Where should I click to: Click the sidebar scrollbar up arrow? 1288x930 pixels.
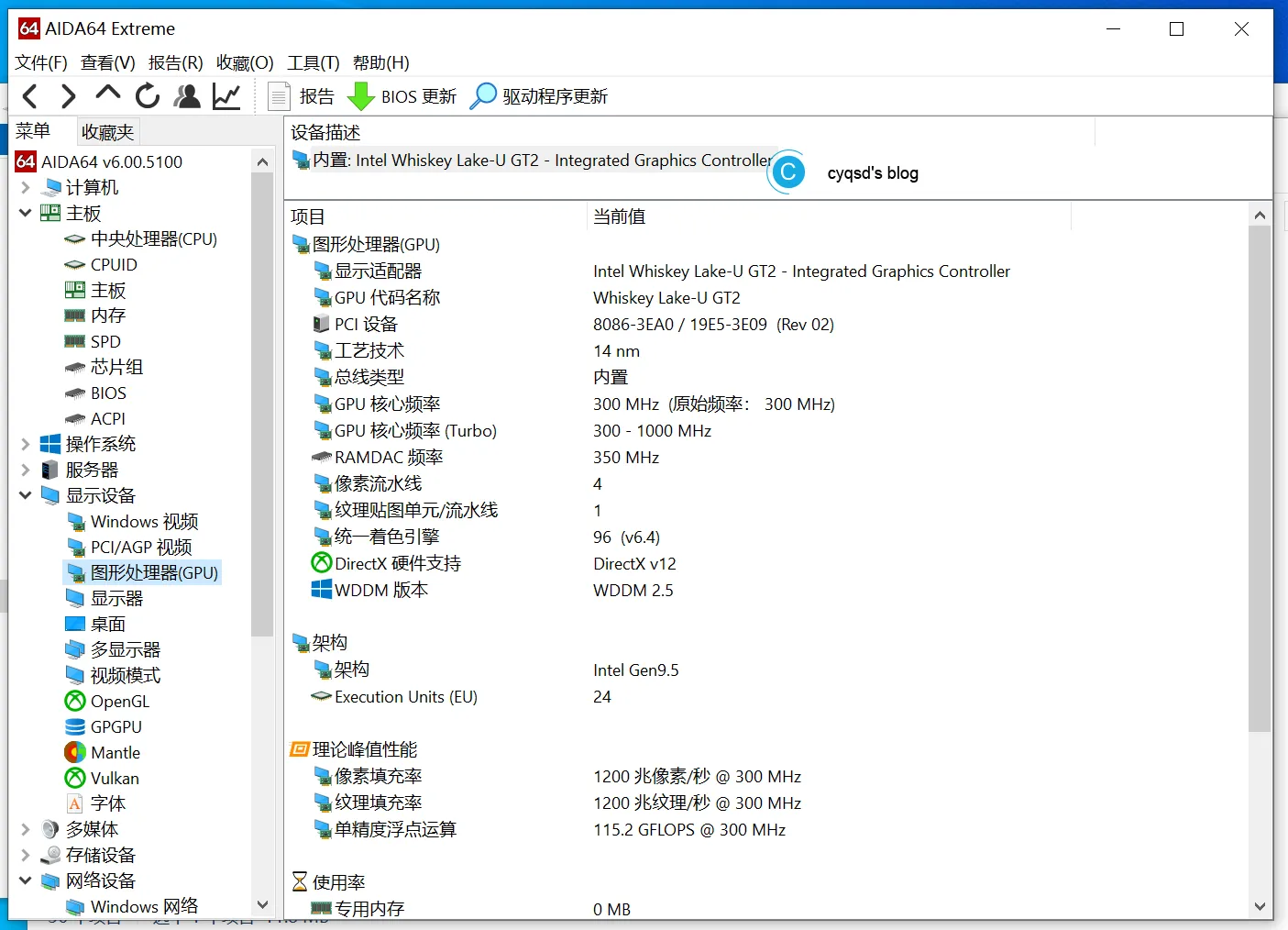pyautogui.click(x=262, y=161)
